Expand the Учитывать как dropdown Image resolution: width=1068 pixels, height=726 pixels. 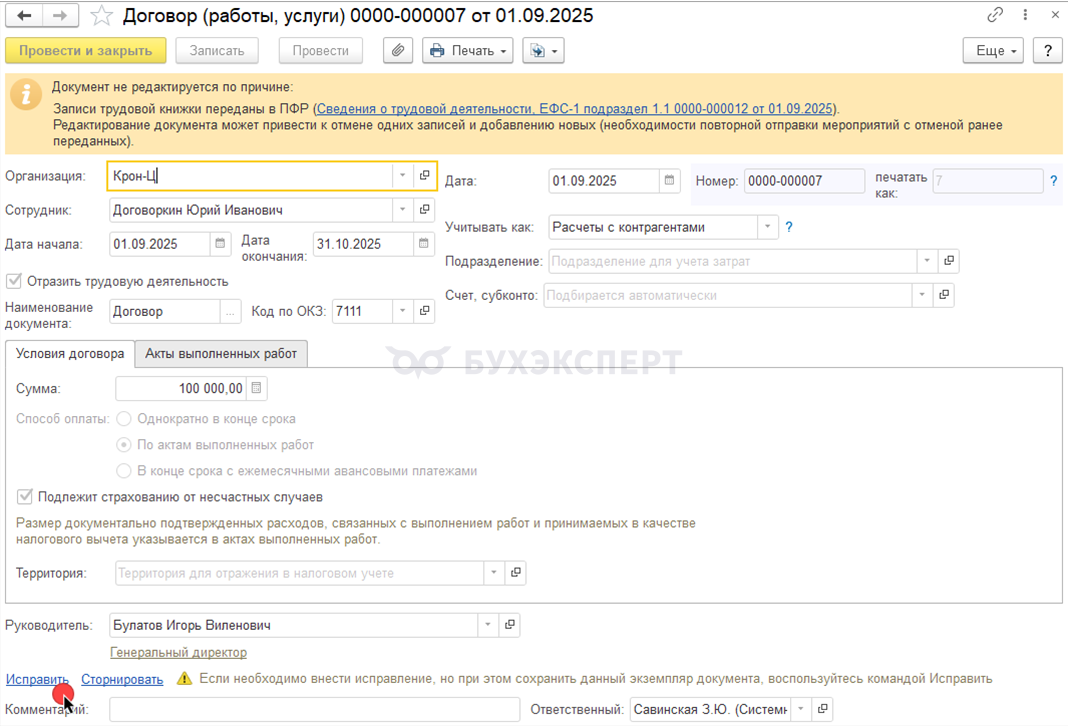click(768, 227)
